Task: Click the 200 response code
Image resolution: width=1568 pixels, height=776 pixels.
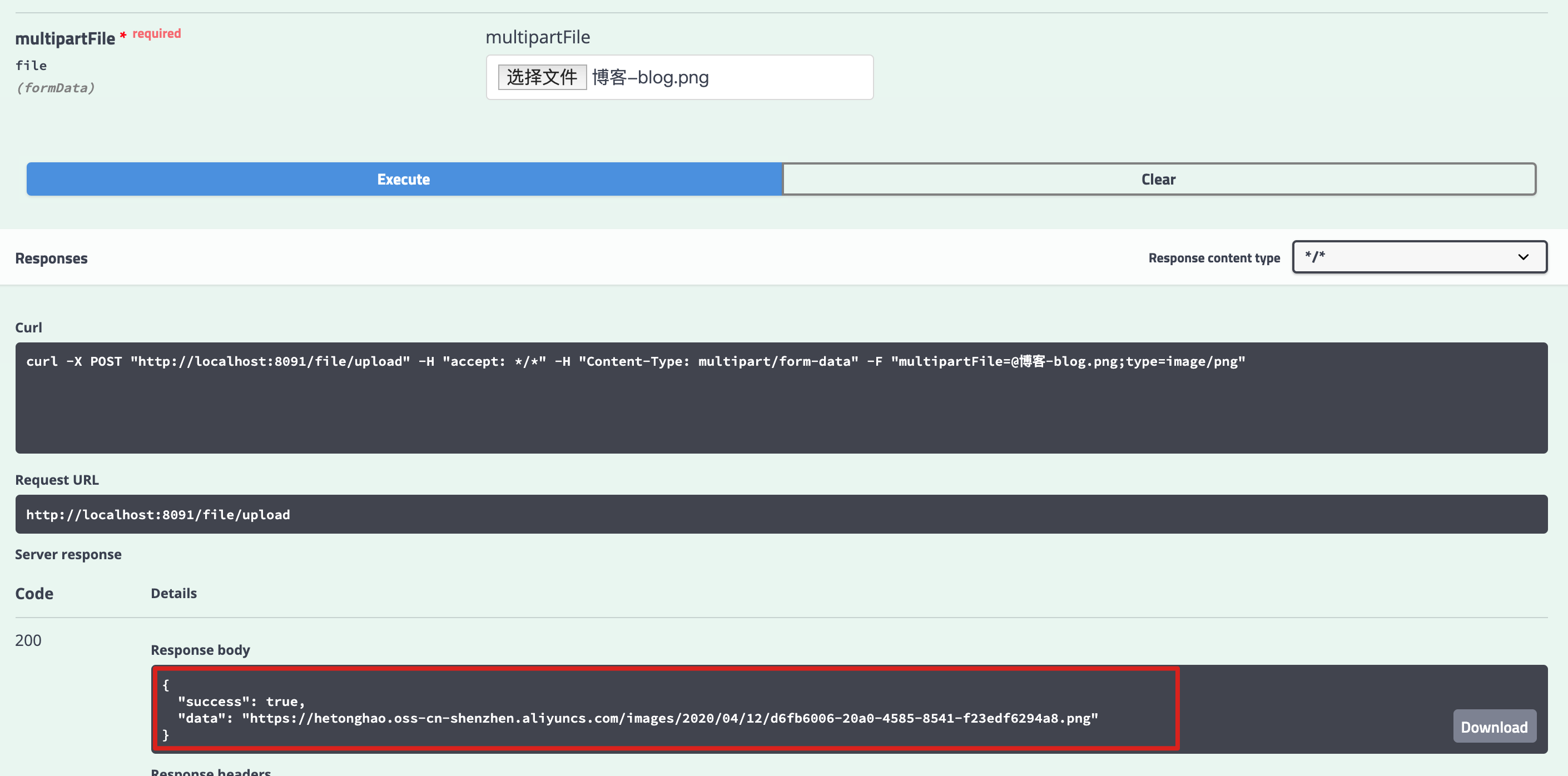Action: 28,640
